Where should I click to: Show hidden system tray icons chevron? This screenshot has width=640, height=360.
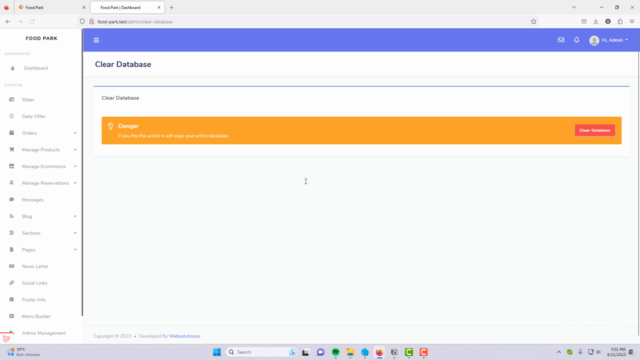(559, 352)
